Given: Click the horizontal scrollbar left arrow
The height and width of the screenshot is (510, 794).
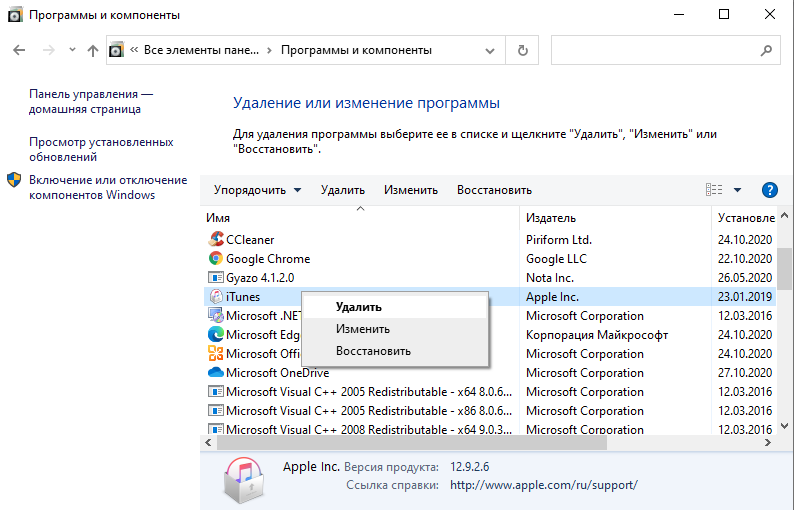Looking at the screenshot, I should [209, 443].
